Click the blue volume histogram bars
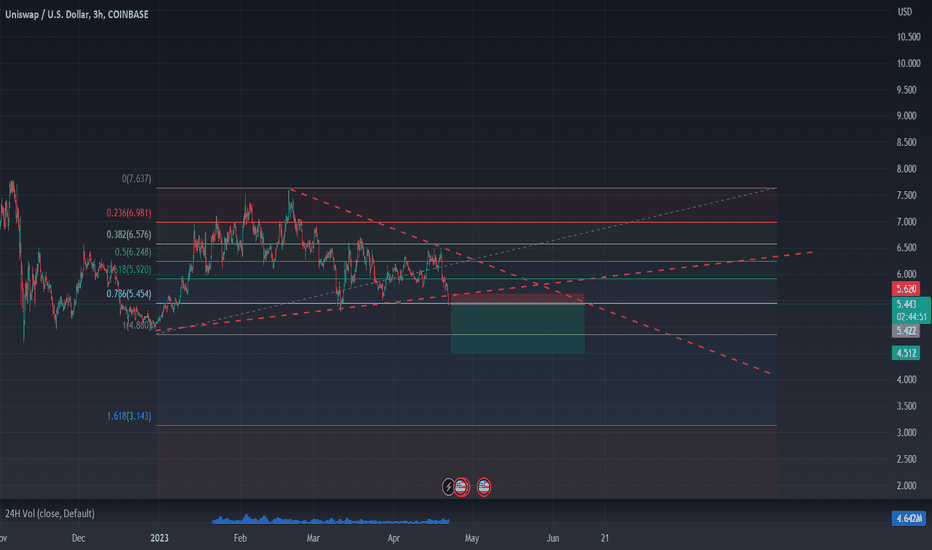Screen dimensions: 932x550 (x=330, y=520)
